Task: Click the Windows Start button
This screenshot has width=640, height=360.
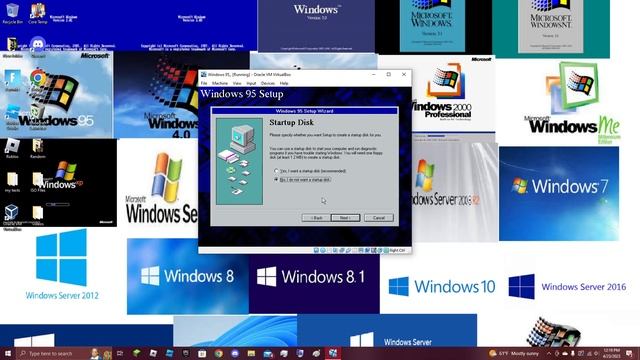Action: pyautogui.click(x=8, y=353)
